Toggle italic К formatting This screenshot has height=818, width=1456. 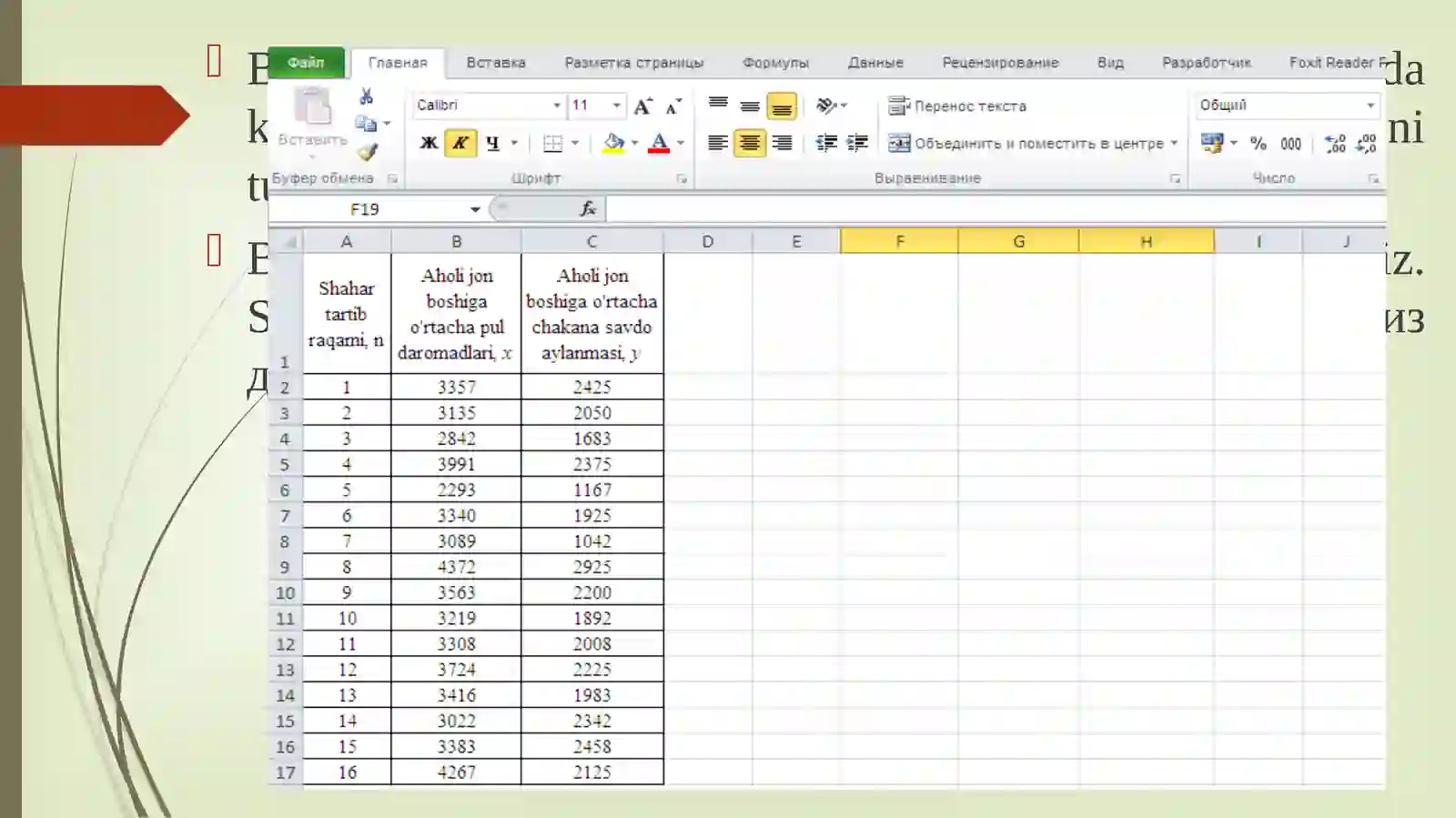(x=460, y=143)
